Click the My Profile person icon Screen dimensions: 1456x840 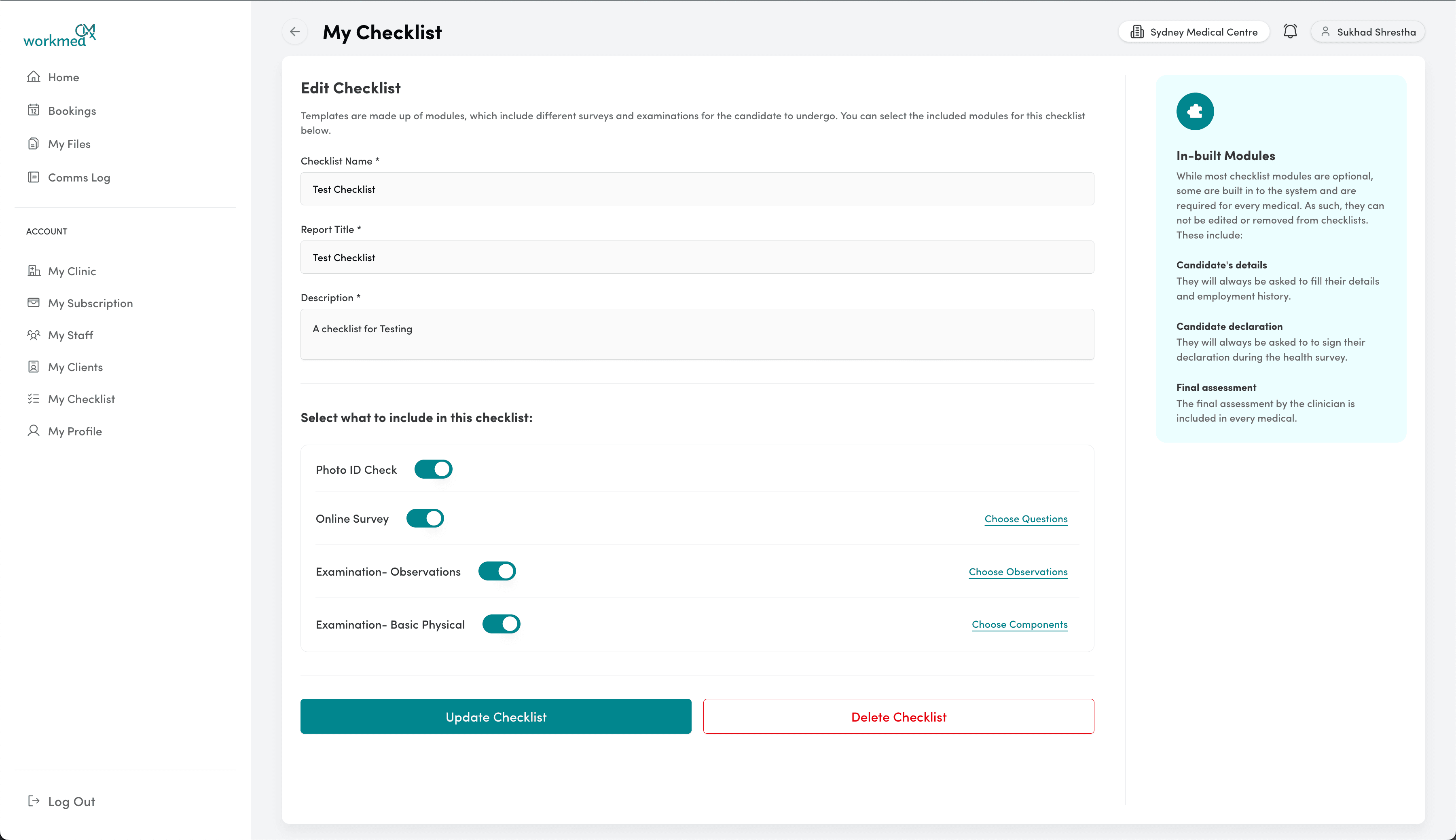point(34,431)
